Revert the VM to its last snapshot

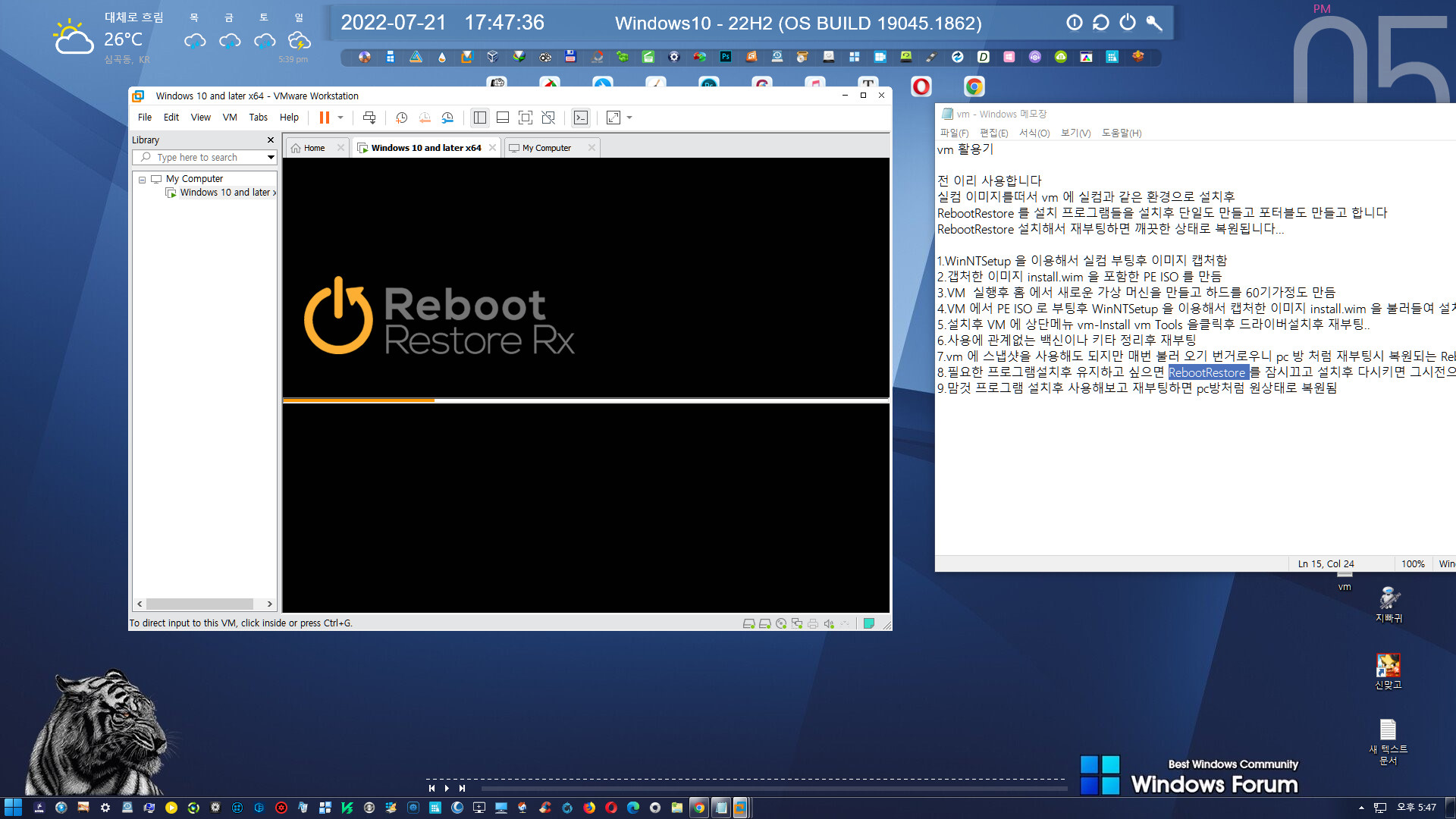(425, 118)
